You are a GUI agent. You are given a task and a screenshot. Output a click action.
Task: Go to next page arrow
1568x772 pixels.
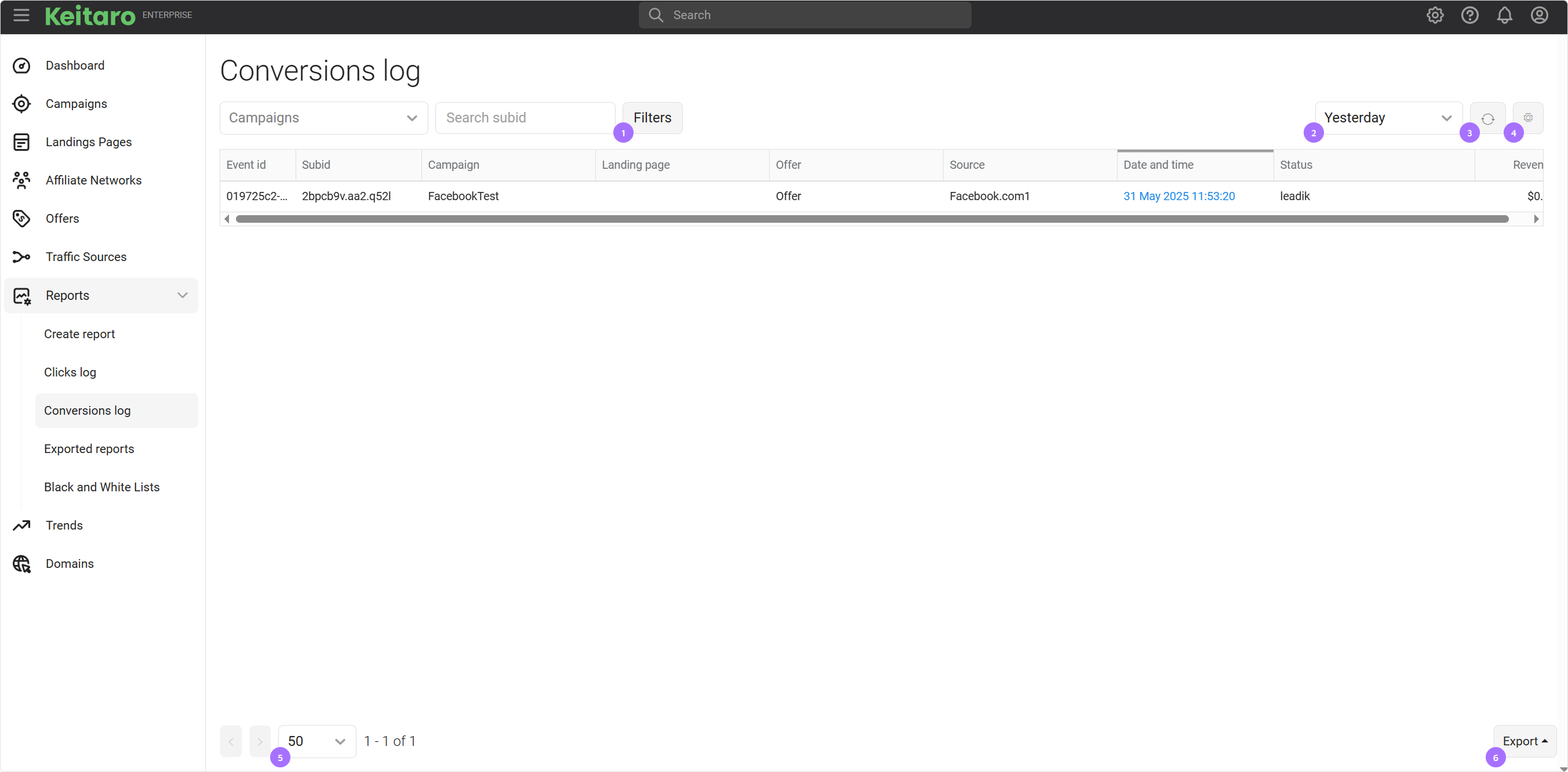pyautogui.click(x=260, y=742)
